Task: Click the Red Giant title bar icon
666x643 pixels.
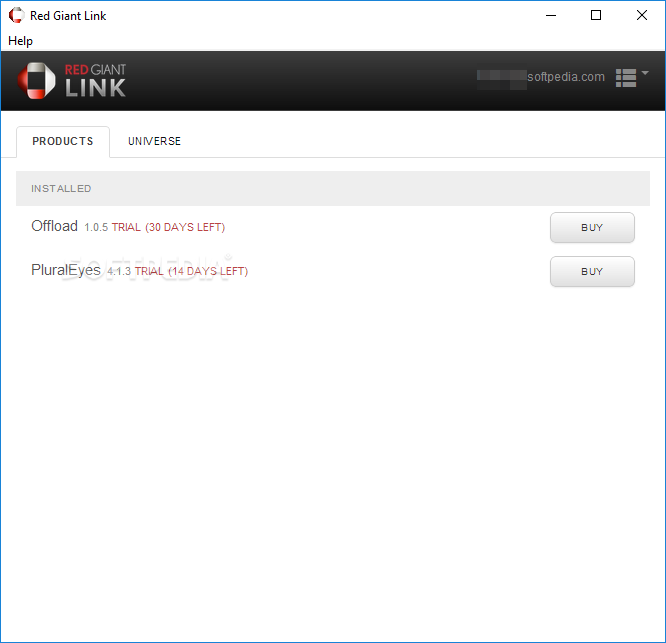Action: coord(17,15)
